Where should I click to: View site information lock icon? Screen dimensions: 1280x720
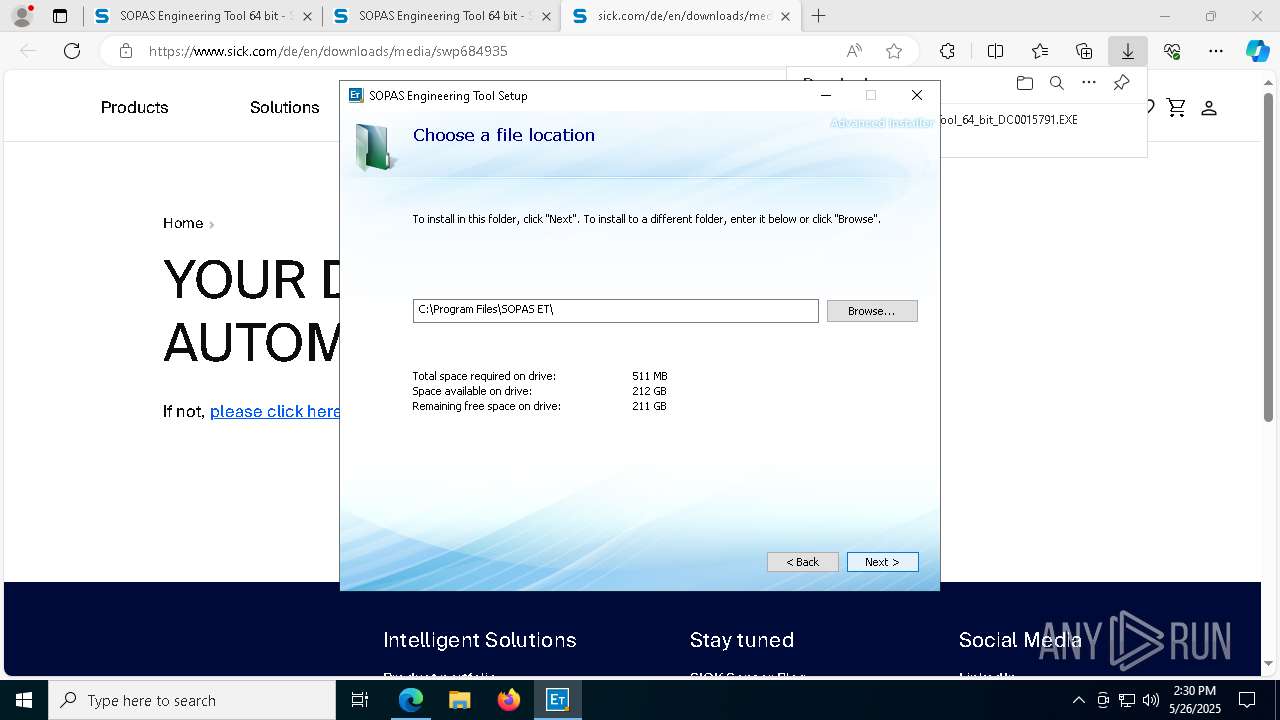125,51
